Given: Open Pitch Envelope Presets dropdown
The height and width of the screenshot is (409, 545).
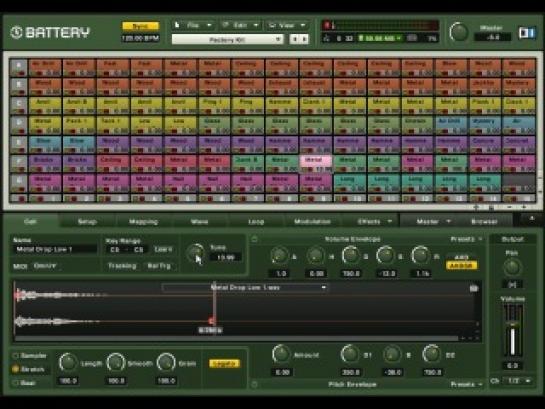Looking at the screenshot, I should tap(466, 384).
